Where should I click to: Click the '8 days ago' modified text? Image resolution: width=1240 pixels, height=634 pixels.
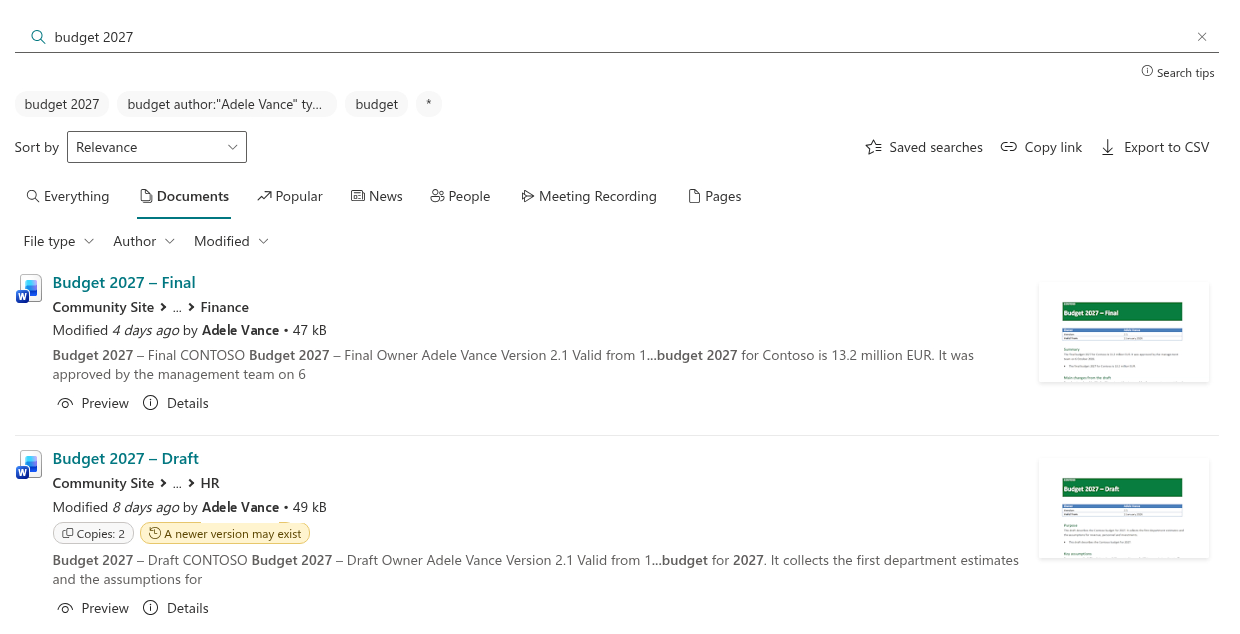click(x=146, y=507)
